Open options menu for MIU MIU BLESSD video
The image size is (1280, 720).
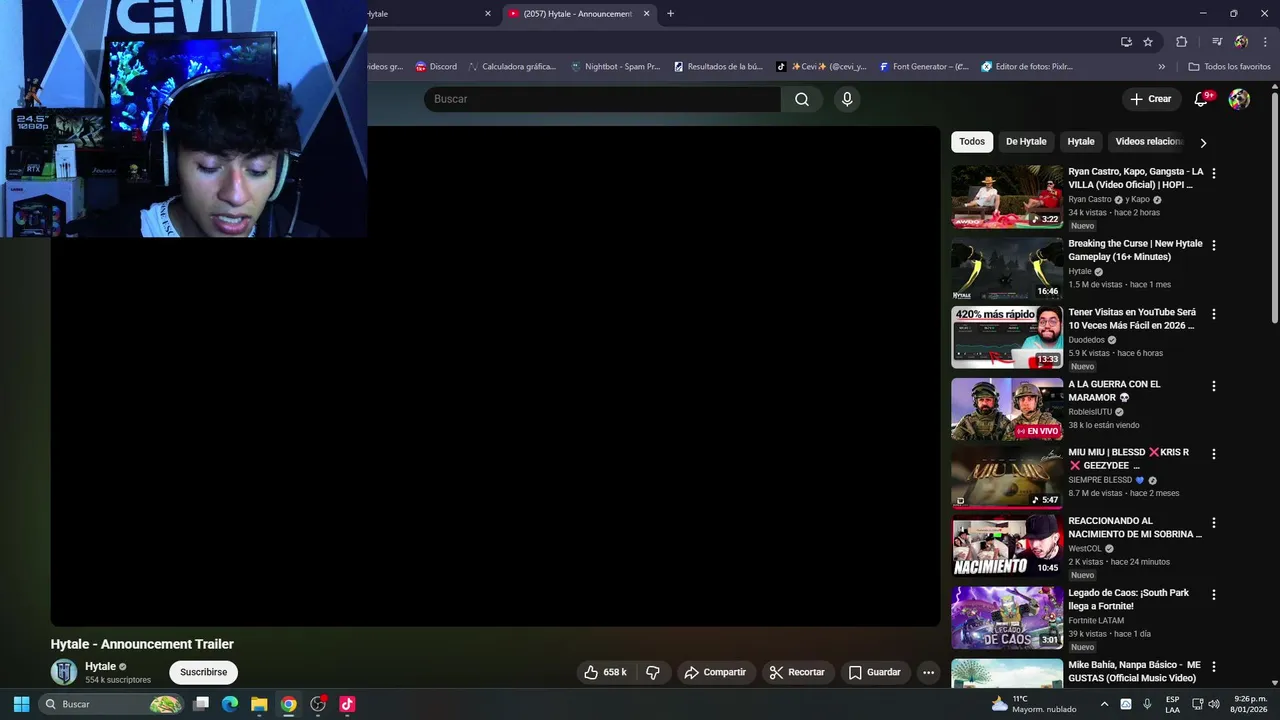click(x=1214, y=454)
